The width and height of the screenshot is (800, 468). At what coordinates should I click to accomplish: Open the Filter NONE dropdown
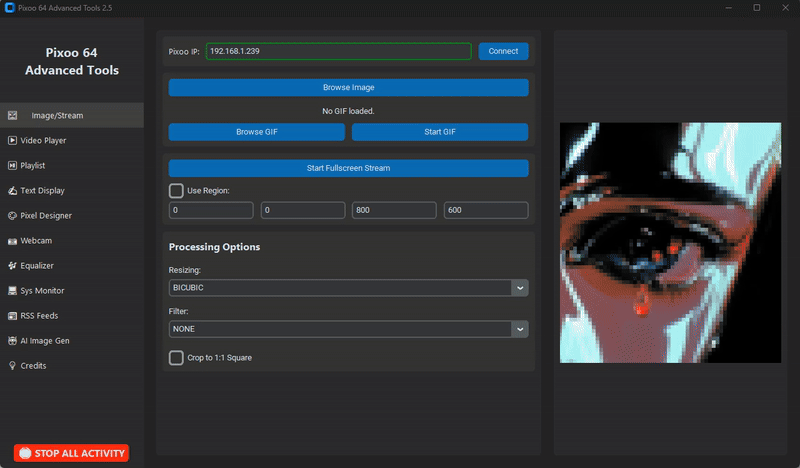tap(348, 329)
